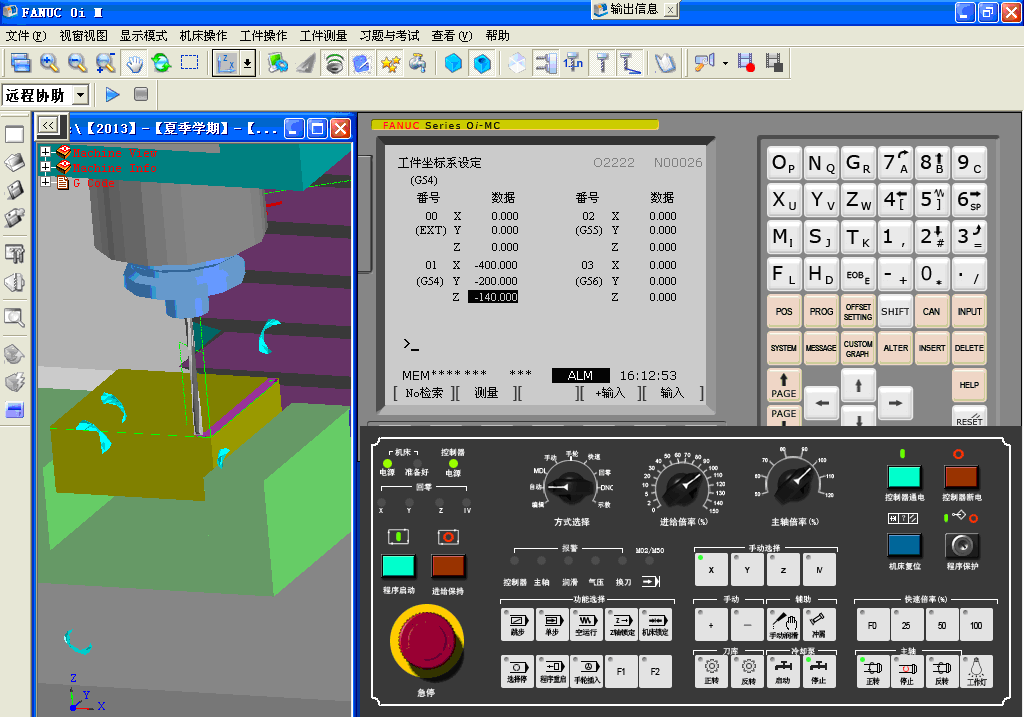Open the 工件测量 menu

coord(323,35)
